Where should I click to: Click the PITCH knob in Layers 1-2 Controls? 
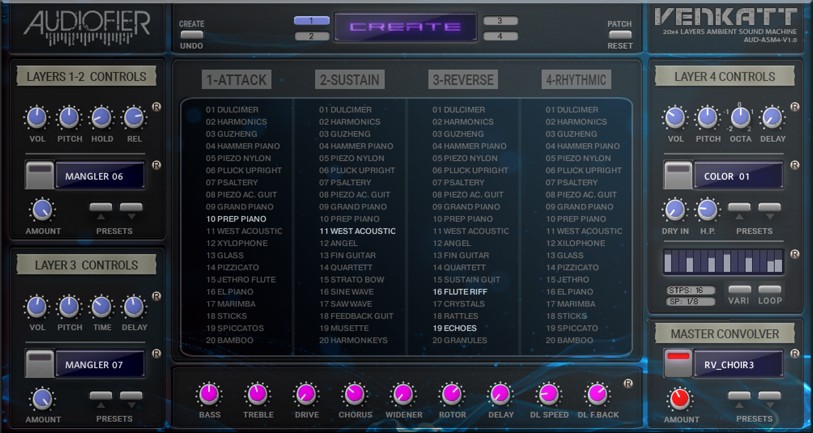pos(69,118)
